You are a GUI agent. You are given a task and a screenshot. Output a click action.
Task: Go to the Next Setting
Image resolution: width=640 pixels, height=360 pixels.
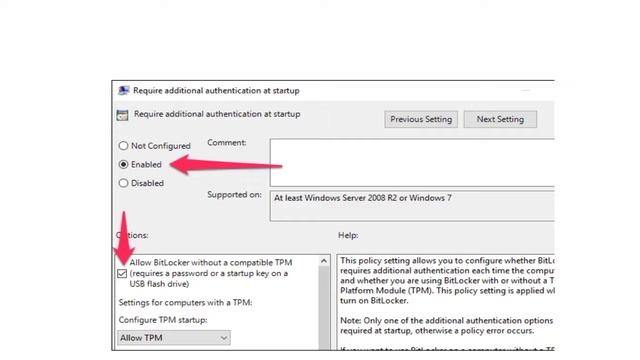[x=500, y=119]
